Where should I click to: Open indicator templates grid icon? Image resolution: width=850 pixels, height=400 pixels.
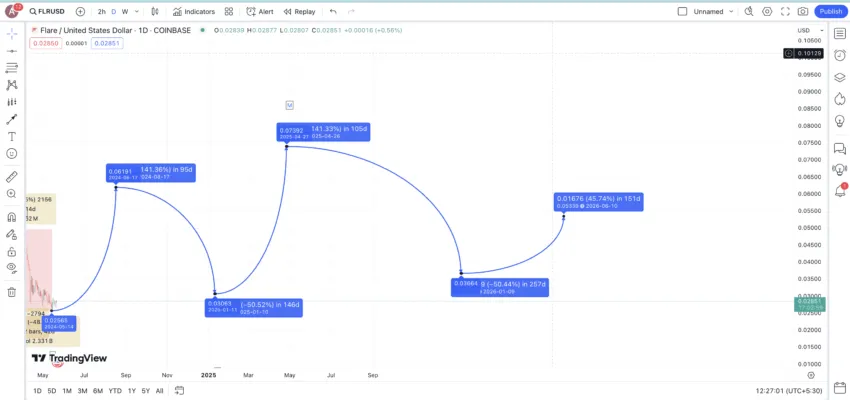point(229,11)
